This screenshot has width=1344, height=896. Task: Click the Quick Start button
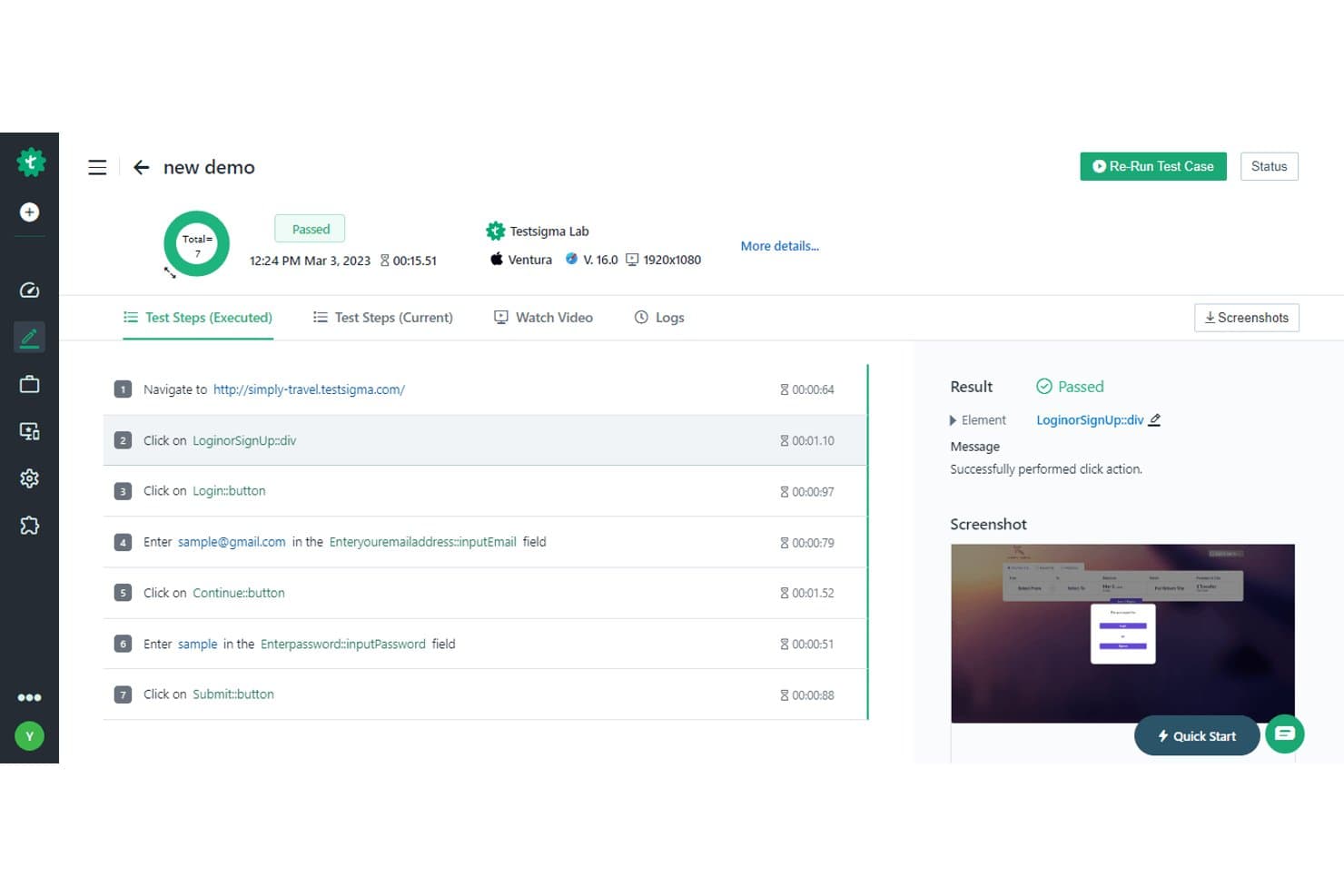pyautogui.click(x=1197, y=736)
